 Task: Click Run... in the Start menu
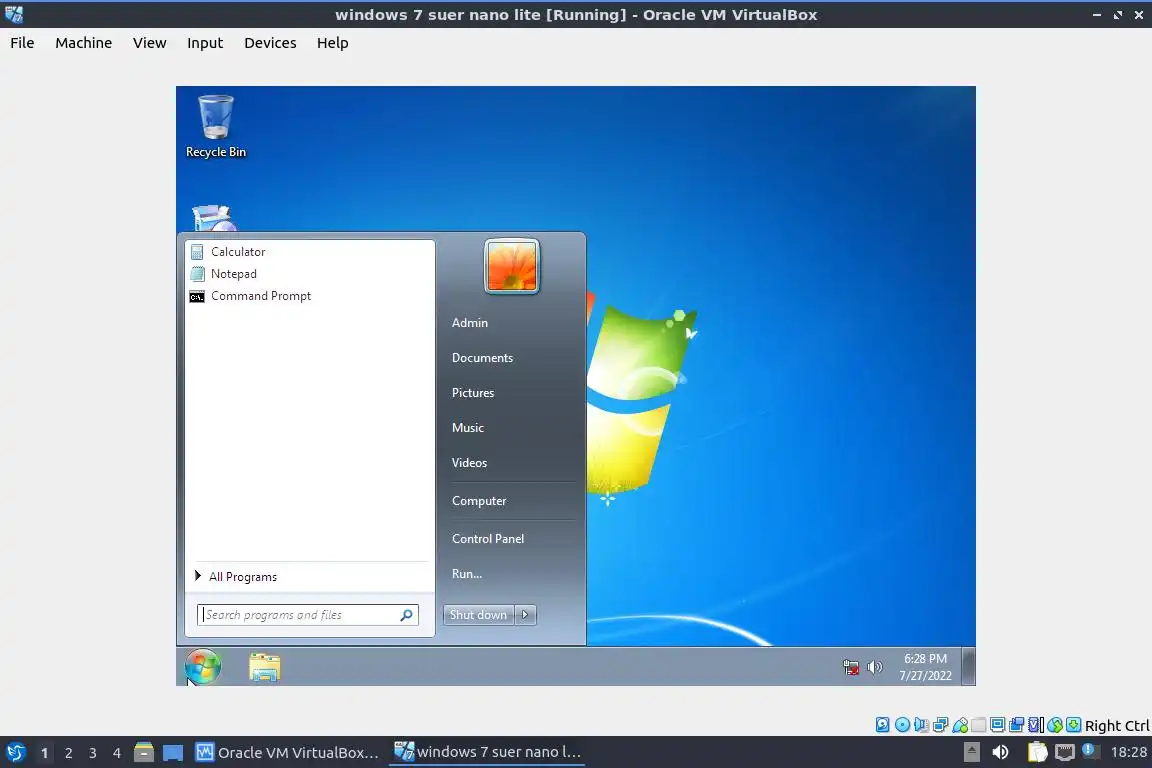467,574
